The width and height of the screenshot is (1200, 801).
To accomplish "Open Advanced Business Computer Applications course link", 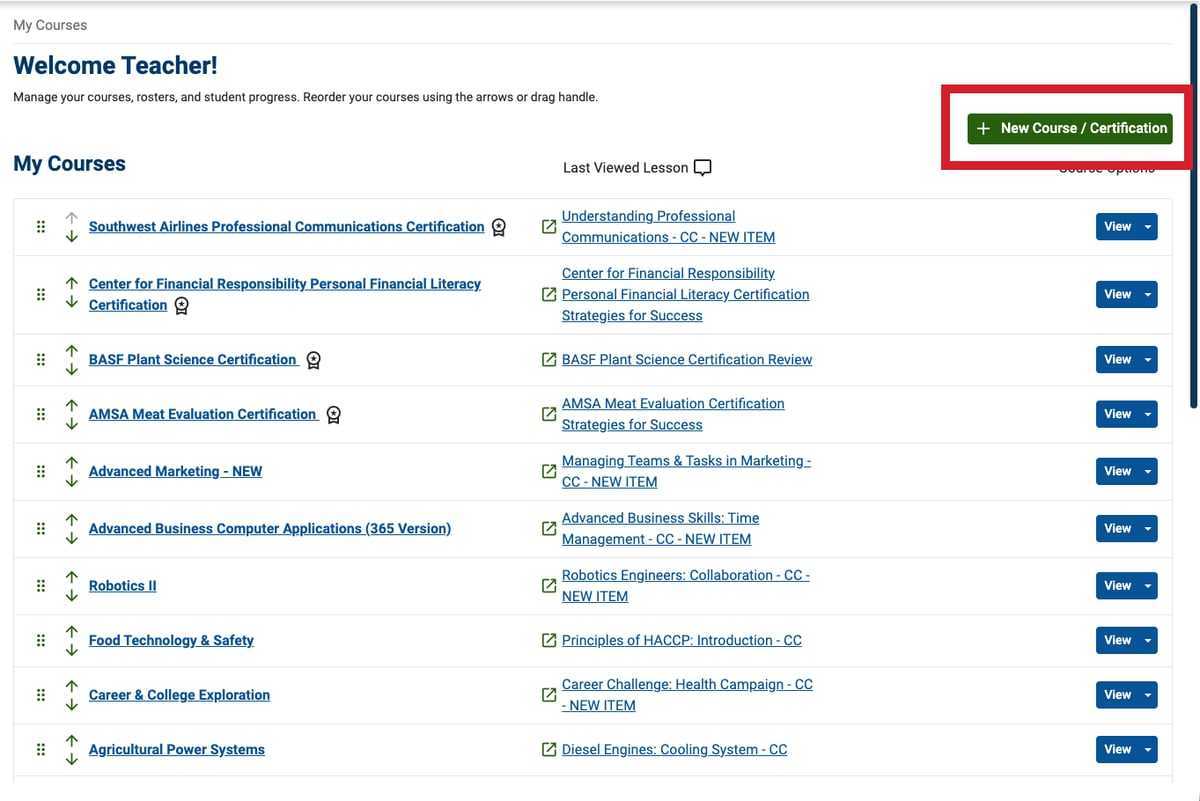I will pos(269,528).
